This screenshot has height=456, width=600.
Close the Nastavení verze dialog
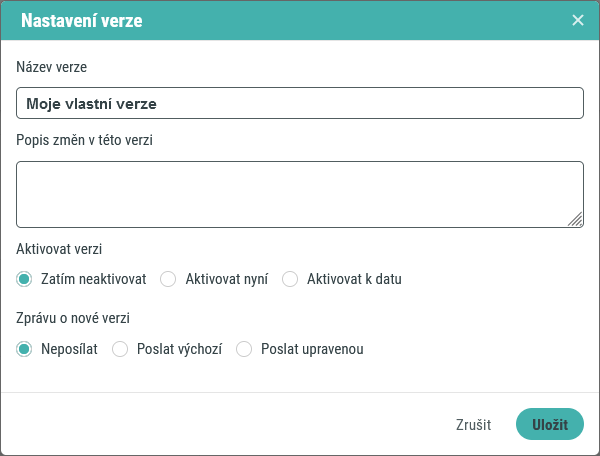577,20
